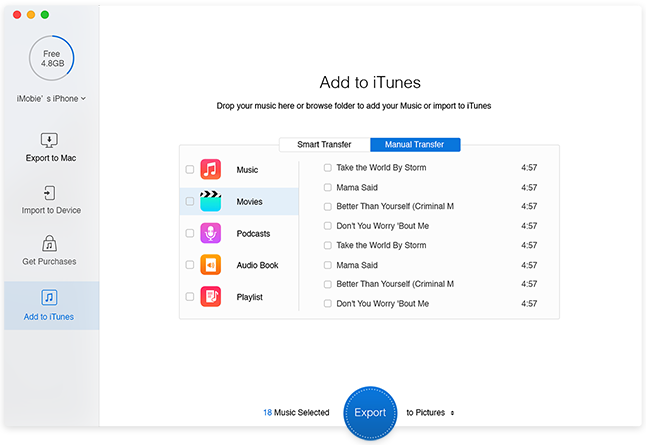
Task: Tick the Playlist category checkbox
Action: click(x=190, y=297)
